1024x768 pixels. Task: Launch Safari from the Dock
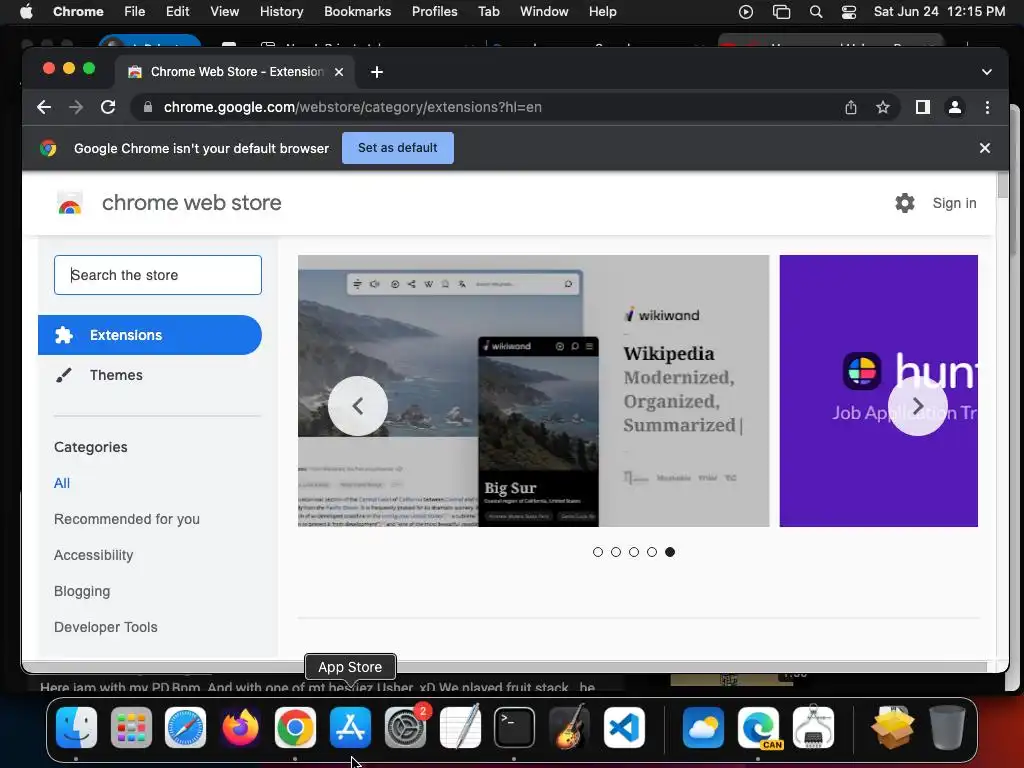(x=185, y=727)
